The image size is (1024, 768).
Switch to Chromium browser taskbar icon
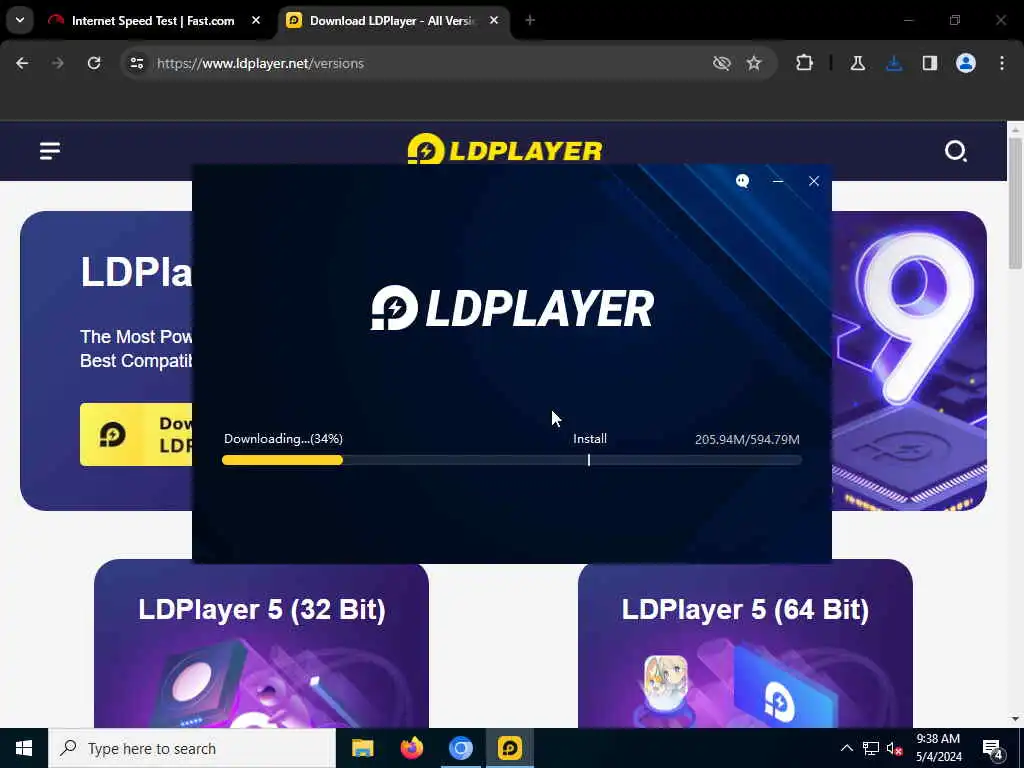pos(460,748)
